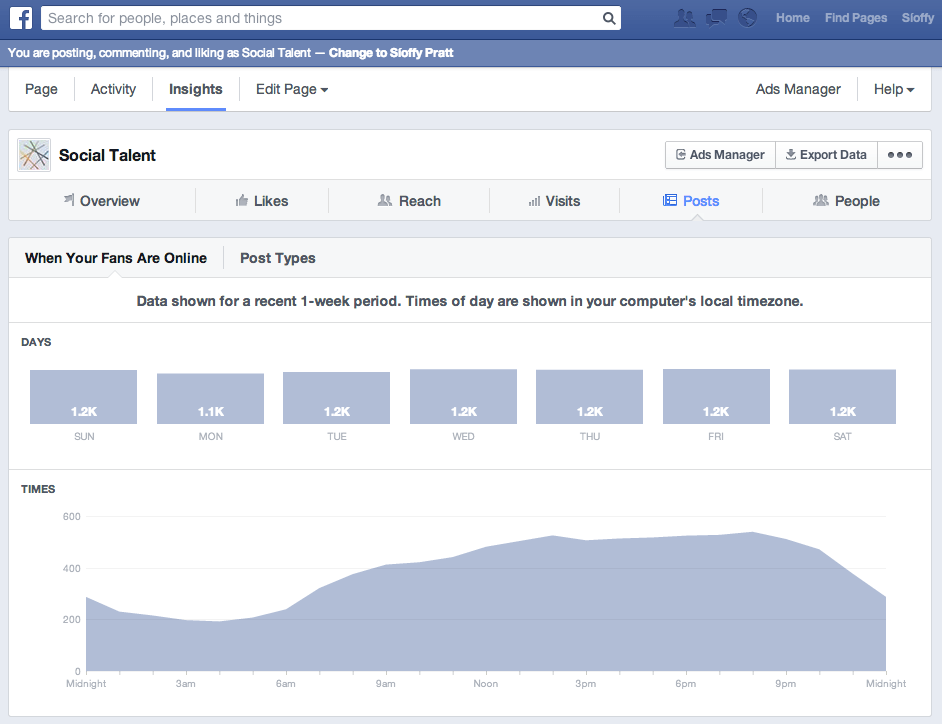Viewport: 942px width, 724px height.
Task: Click Social Talent page thumbnail
Action: pyautogui.click(x=34, y=155)
